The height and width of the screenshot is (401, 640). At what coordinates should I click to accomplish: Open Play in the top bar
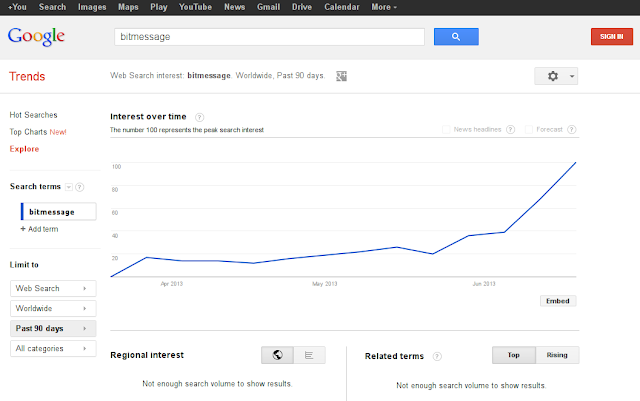pos(159,7)
